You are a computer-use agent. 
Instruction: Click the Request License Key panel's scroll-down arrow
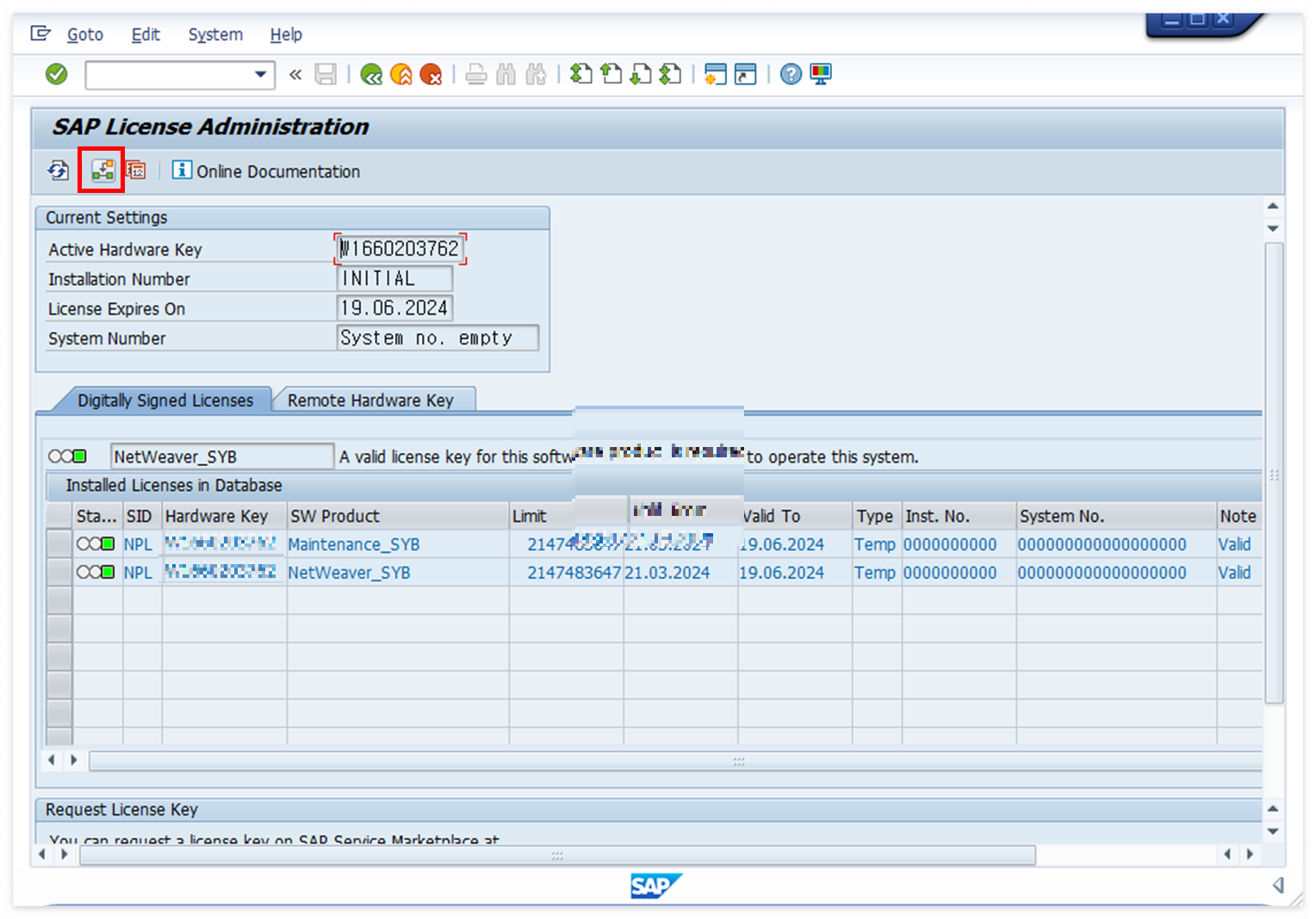[1273, 831]
